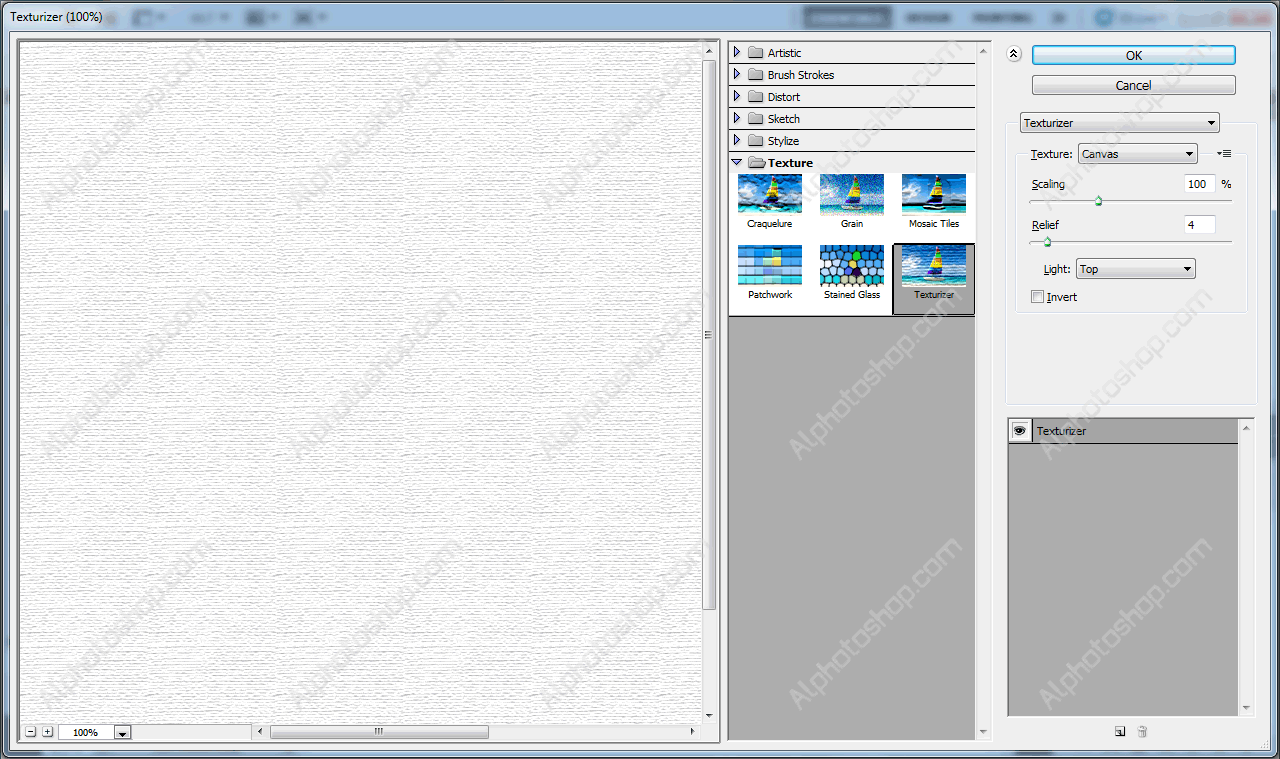Select the Texturizer row in effect layers list
The height and width of the screenshot is (759, 1280).
(1123, 431)
